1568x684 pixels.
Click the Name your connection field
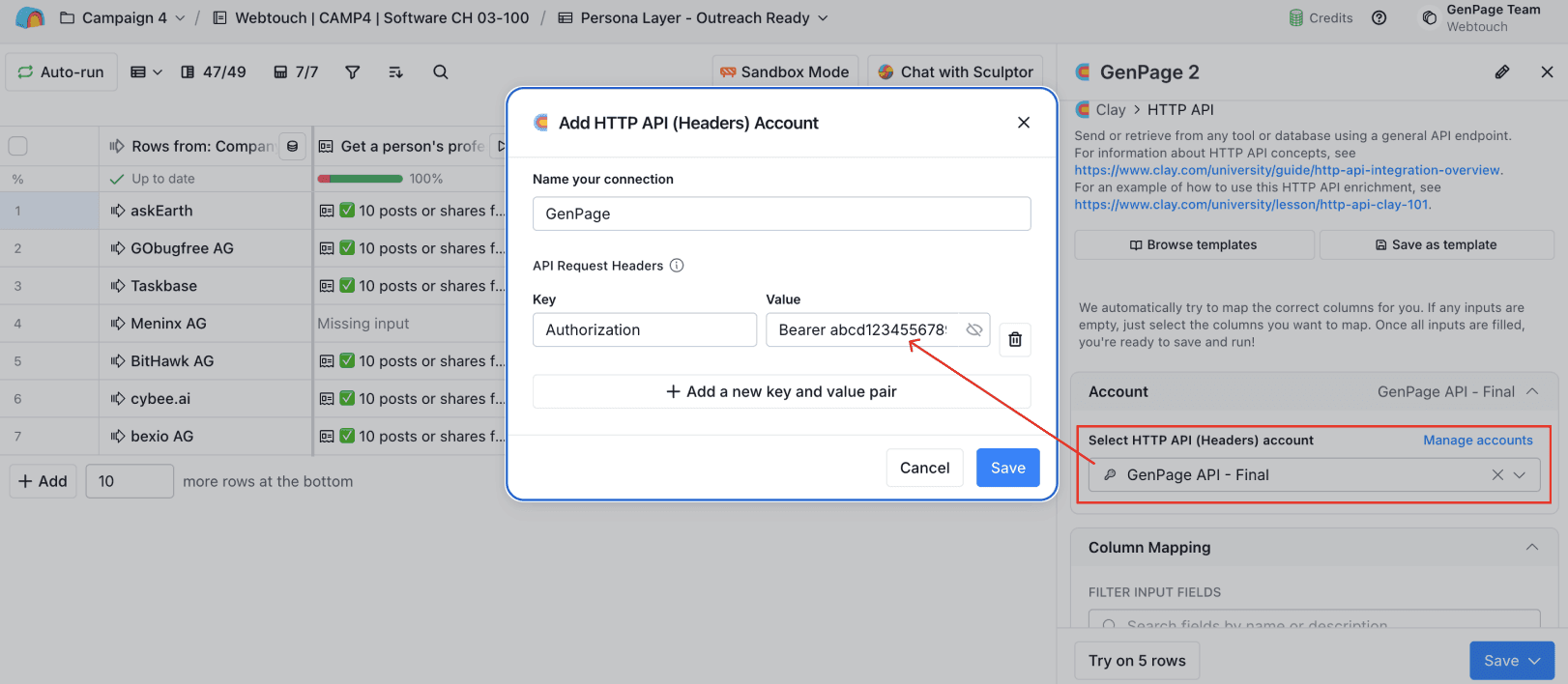(x=781, y=214)
